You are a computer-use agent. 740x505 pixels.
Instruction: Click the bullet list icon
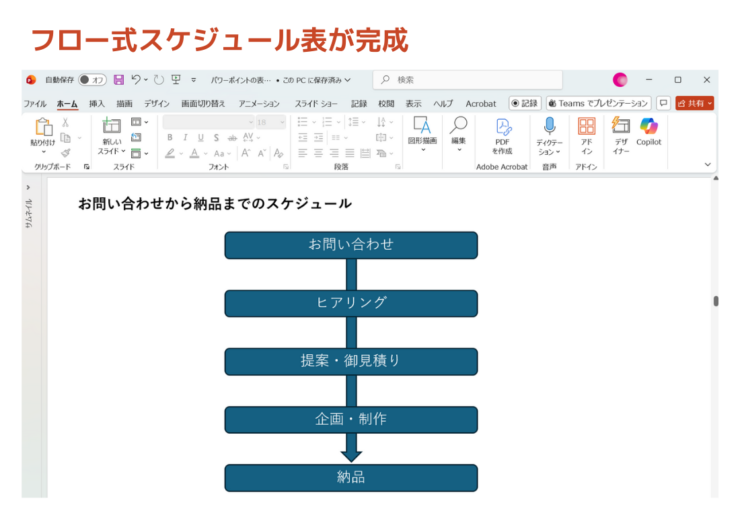pos(303,122)
